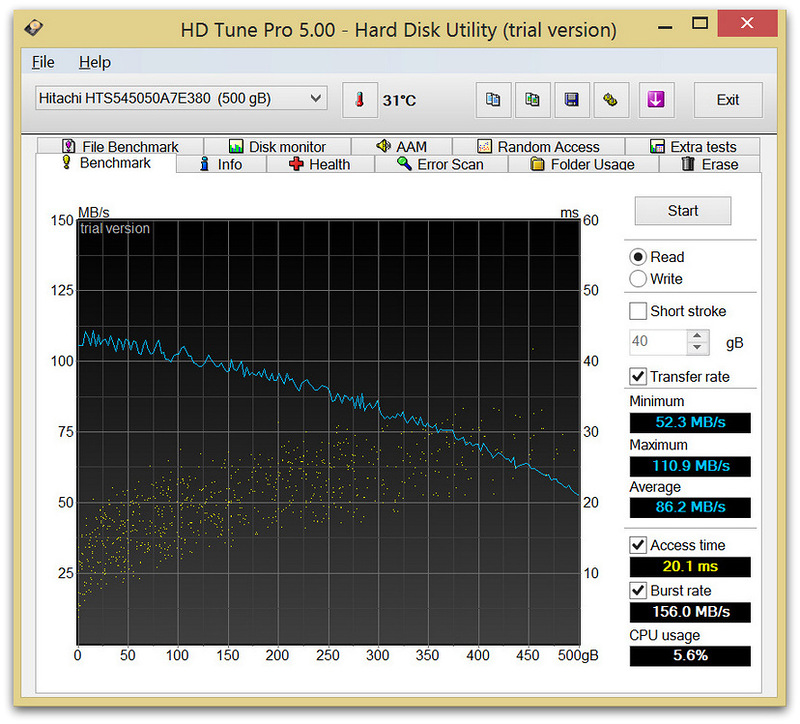The height and width of the screenshot is (724, 800).
Task: Click the thermometer temperature icon
Action: point(360,99)
